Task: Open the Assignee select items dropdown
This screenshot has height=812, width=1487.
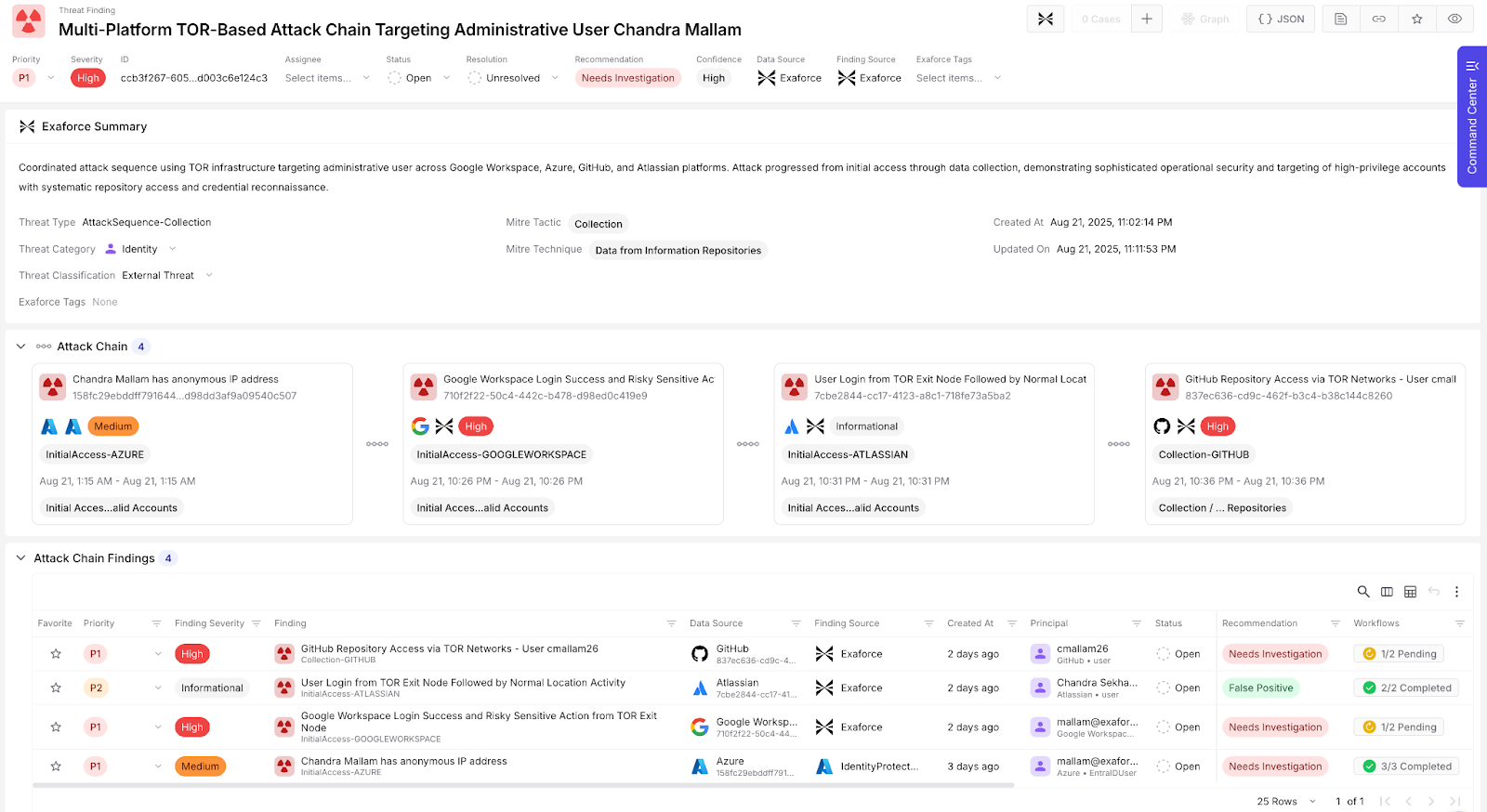Action: click(327, 78)
